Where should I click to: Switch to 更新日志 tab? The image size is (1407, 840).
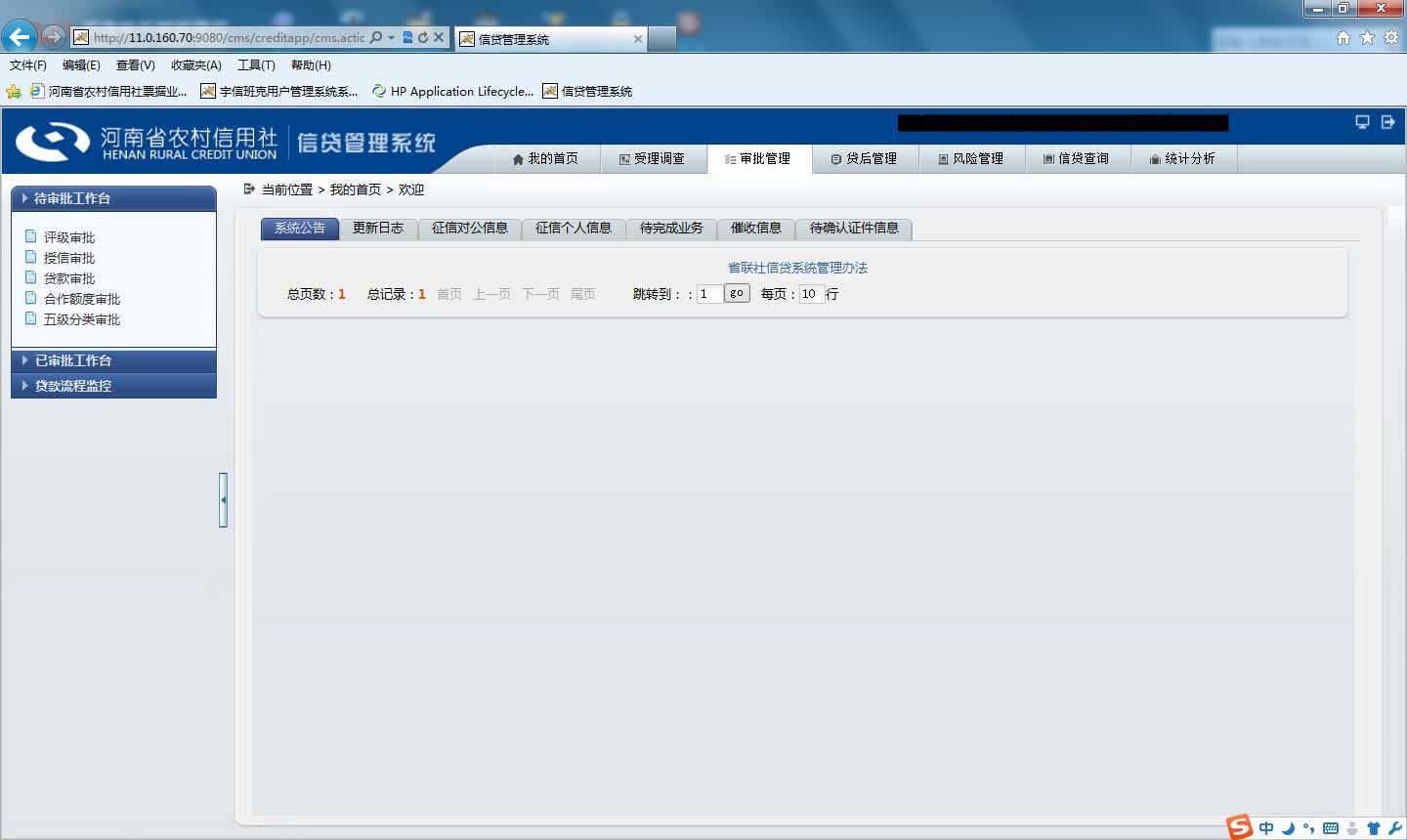coord(378,228)
